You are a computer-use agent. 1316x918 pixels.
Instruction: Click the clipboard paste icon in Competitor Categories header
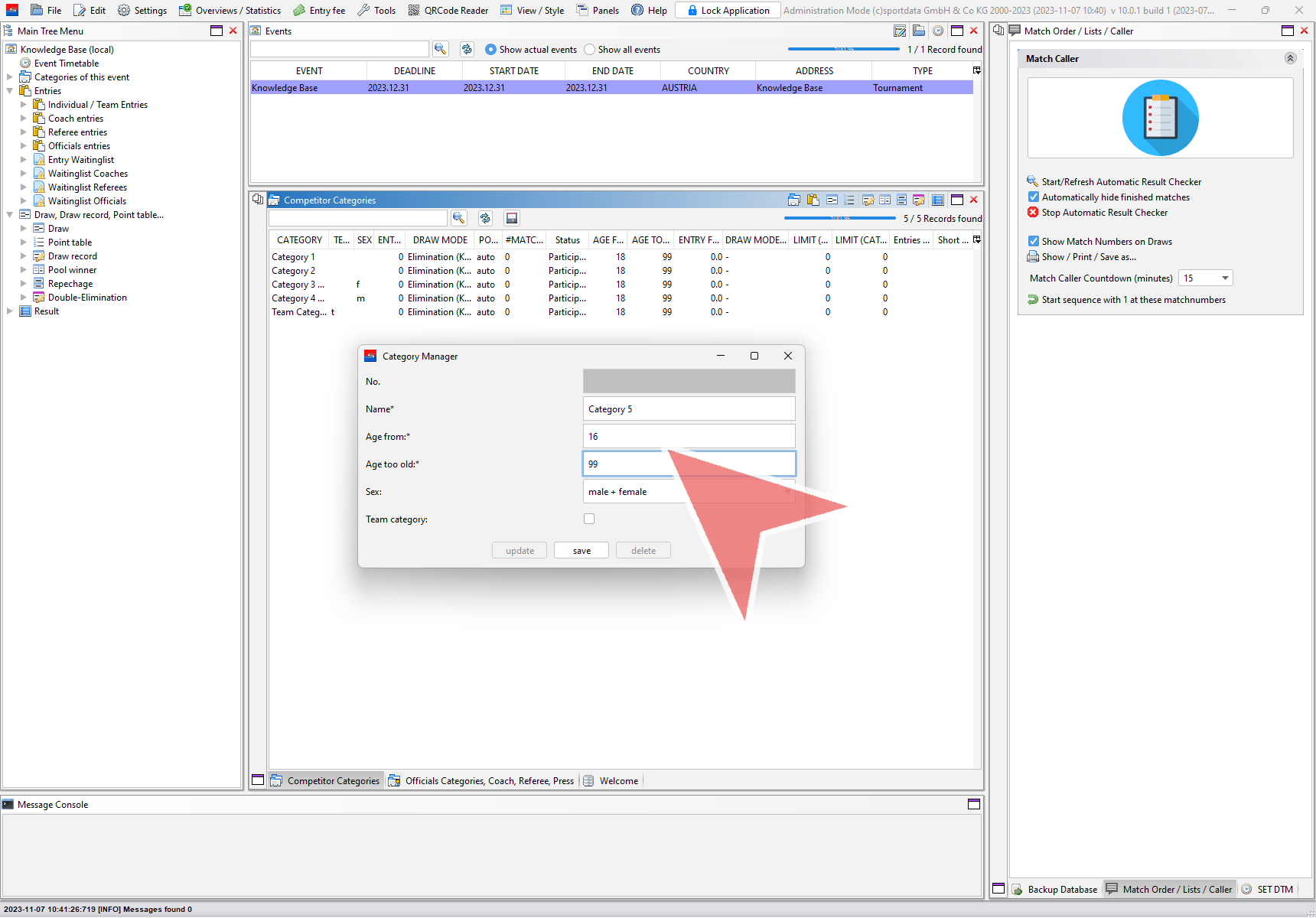click(x=813, y=200)
